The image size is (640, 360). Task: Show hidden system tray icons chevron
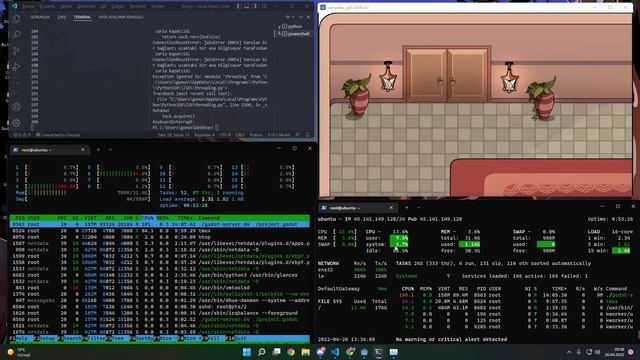569,352
